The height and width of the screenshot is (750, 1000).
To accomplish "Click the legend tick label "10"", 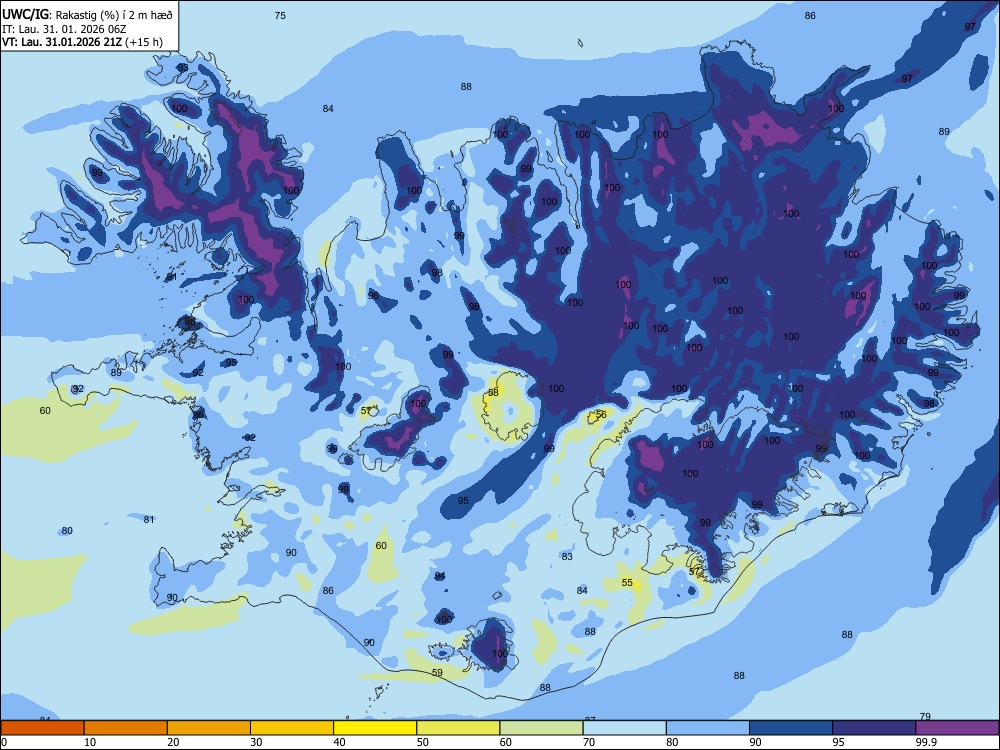I will click(x=90, y=742).
